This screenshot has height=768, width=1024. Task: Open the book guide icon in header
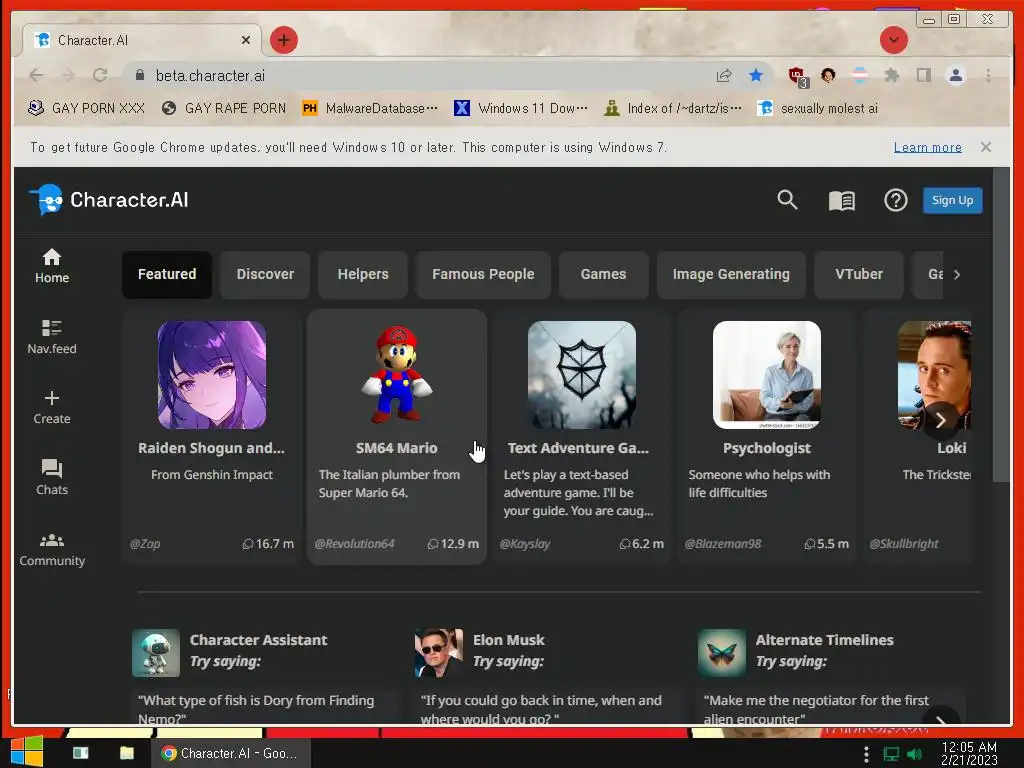tap(842, 200)
